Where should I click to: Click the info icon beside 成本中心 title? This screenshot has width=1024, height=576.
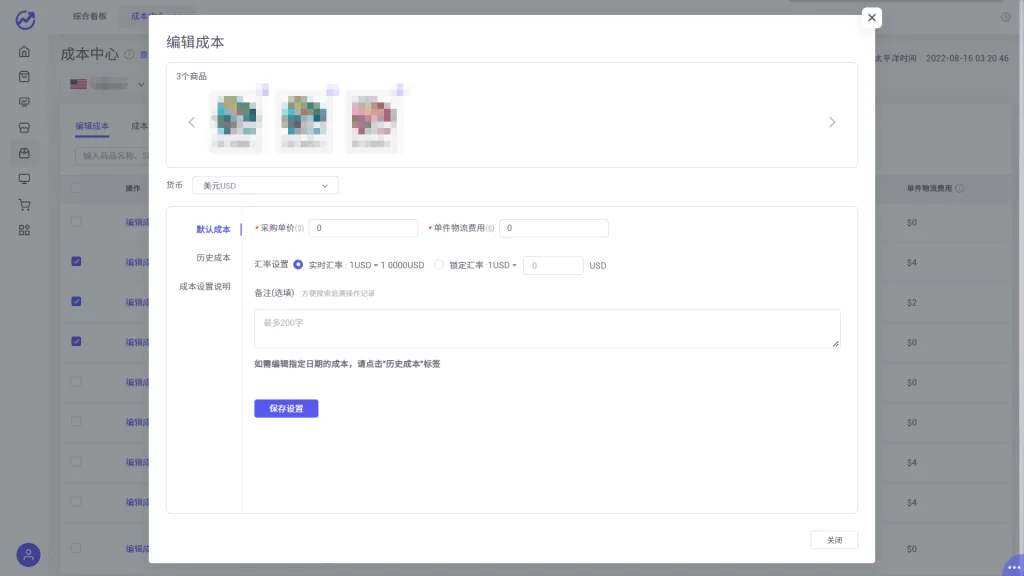click(129, 54)
